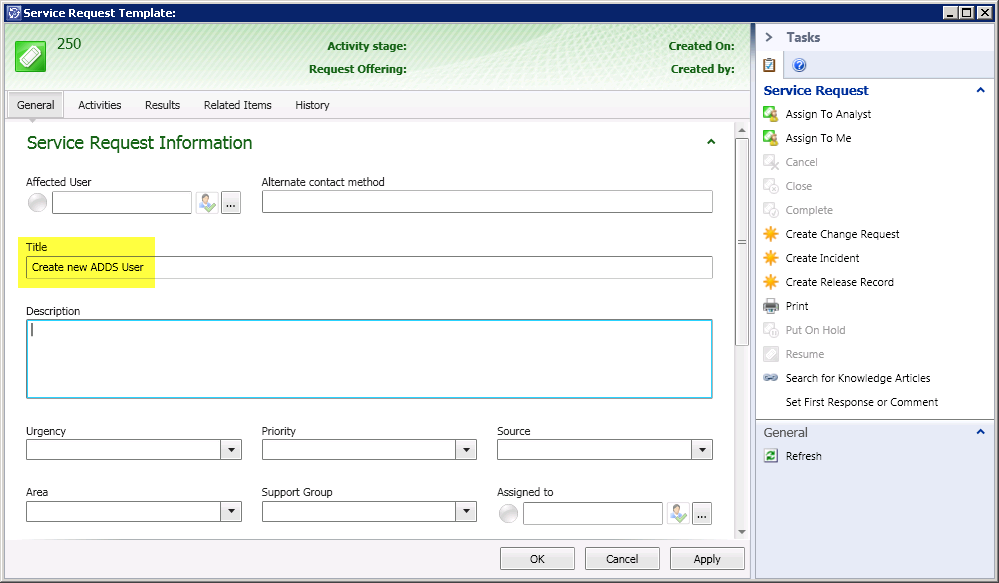Open the help tab icon in Tasks pane
The width and height of the screenshot is (999, 583).
coord(799,66)
